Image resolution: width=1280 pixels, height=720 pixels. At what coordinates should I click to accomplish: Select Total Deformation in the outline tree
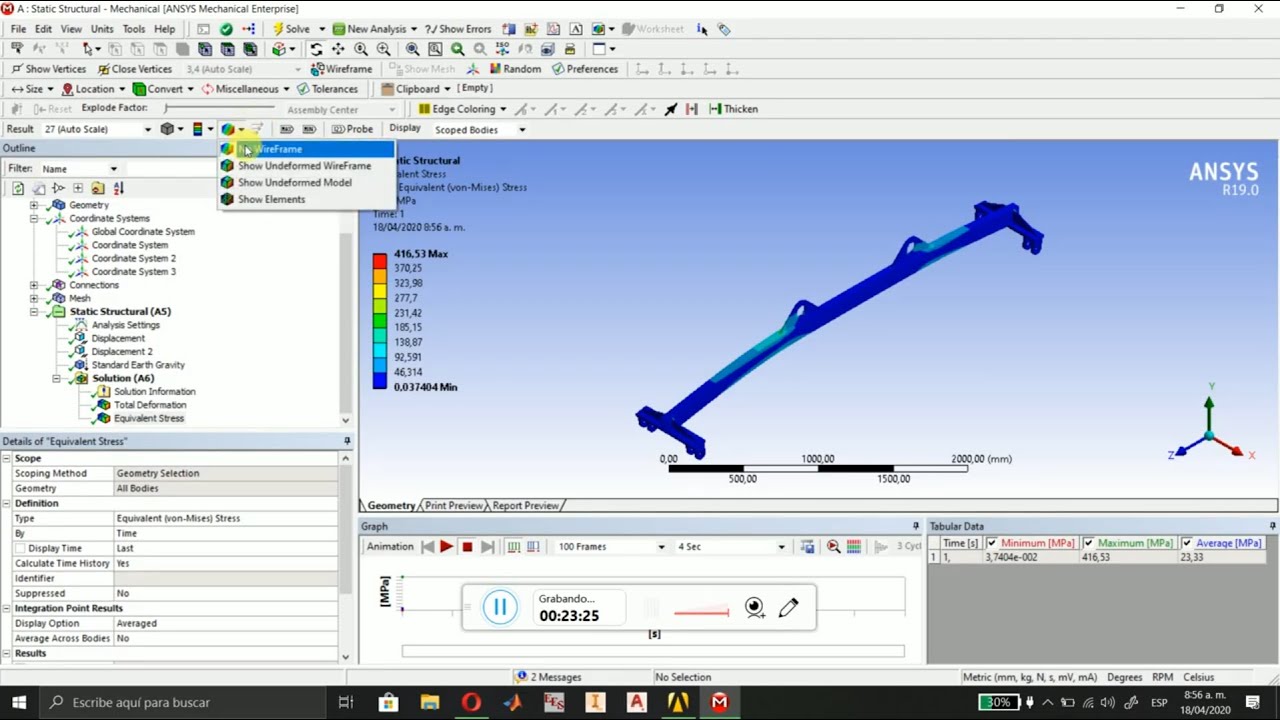coord(150,405)
